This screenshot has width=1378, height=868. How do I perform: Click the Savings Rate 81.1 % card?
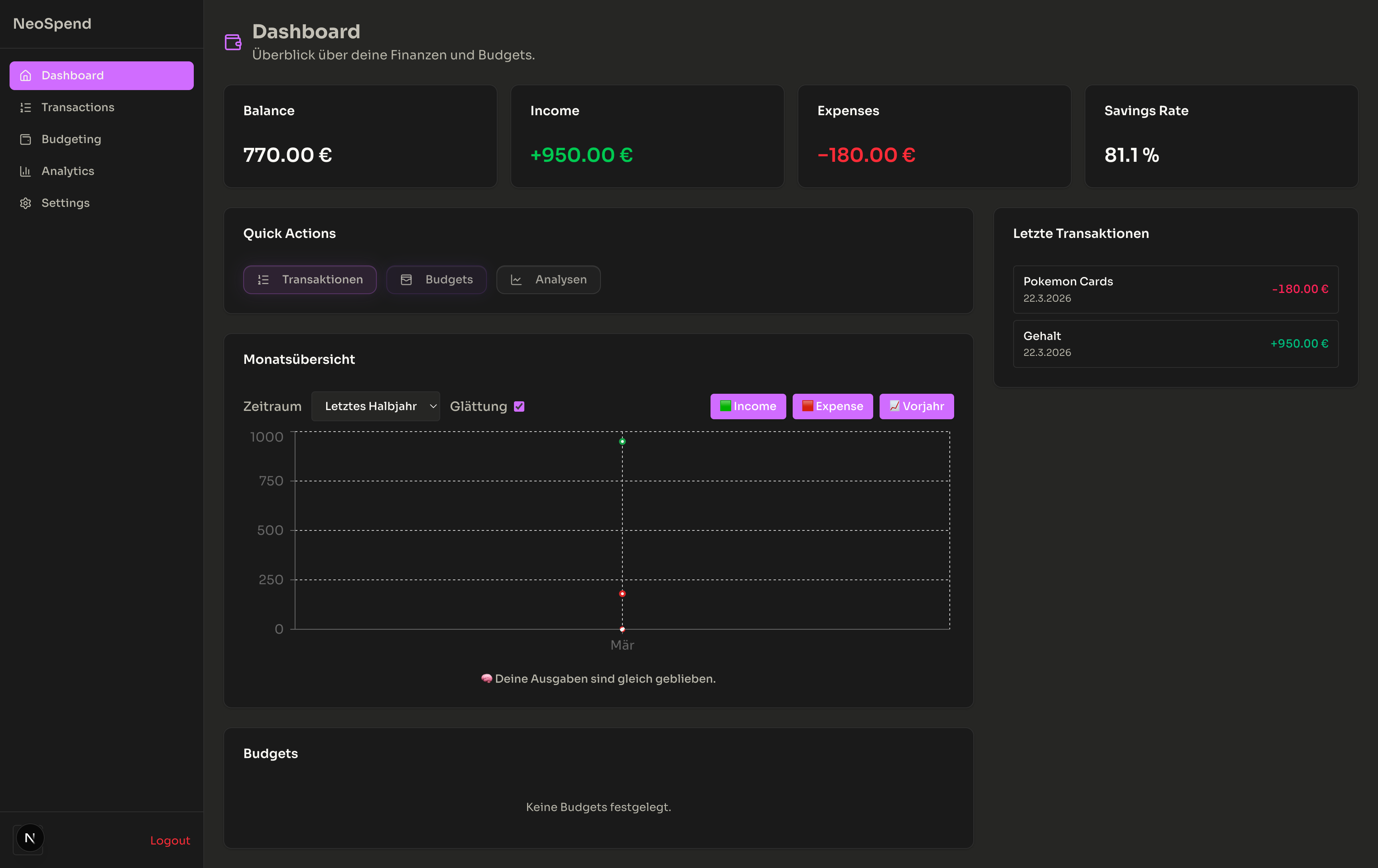(1221, 136)
